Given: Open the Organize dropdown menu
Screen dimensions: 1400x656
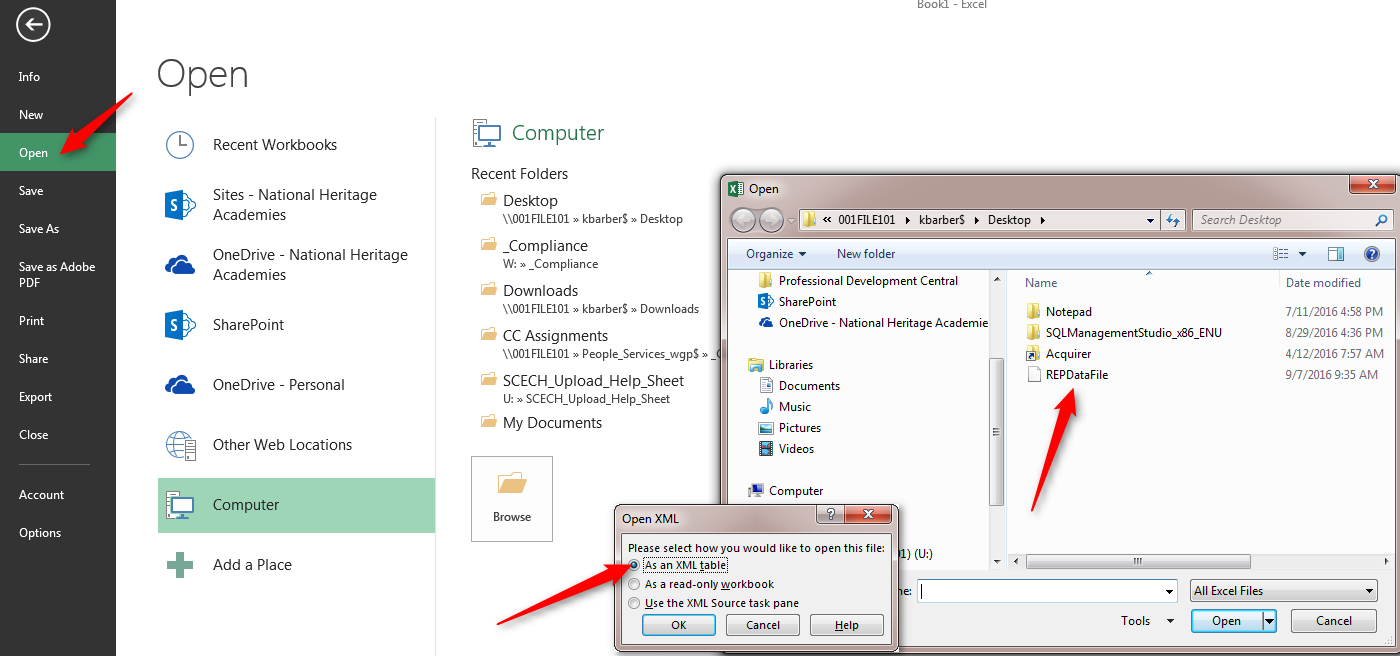Looking at the screenshot, I should [x=775, y=254].
